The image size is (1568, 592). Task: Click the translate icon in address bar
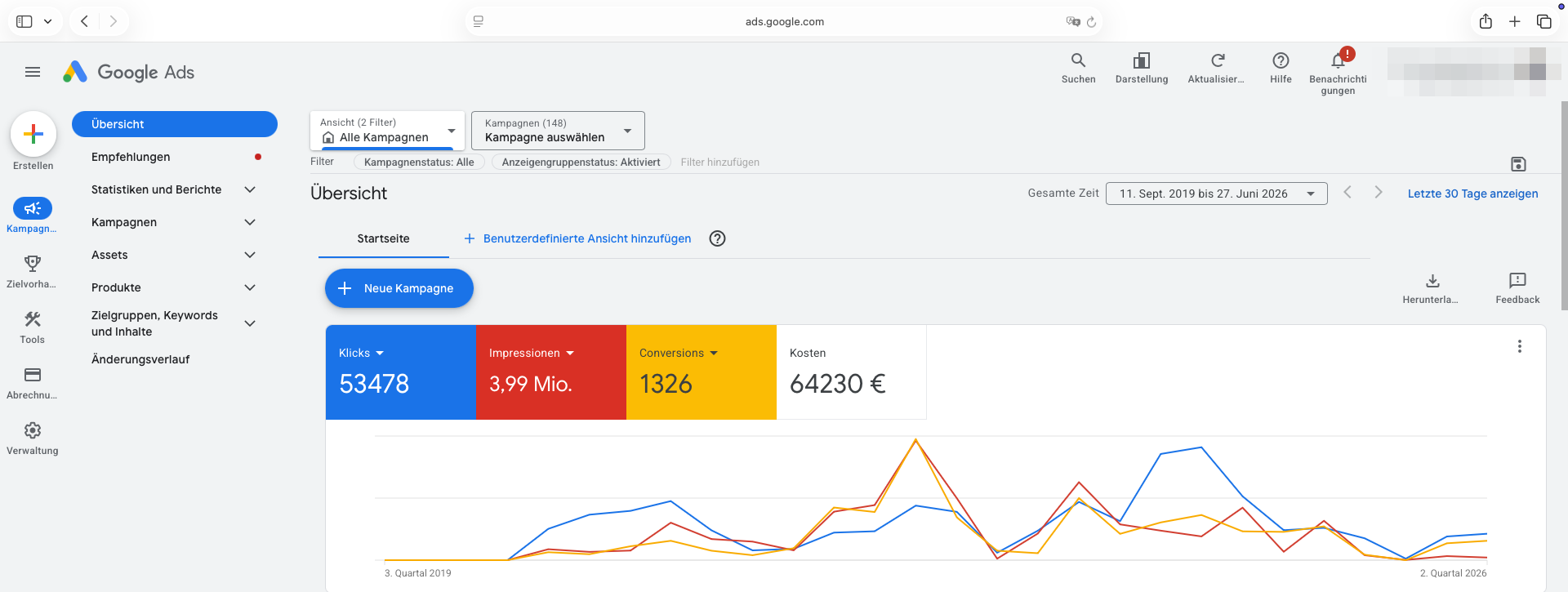(1073, 22)
